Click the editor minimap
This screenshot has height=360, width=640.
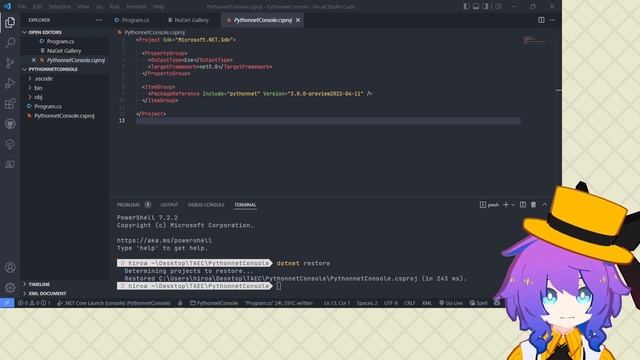(x=537, y=40)
